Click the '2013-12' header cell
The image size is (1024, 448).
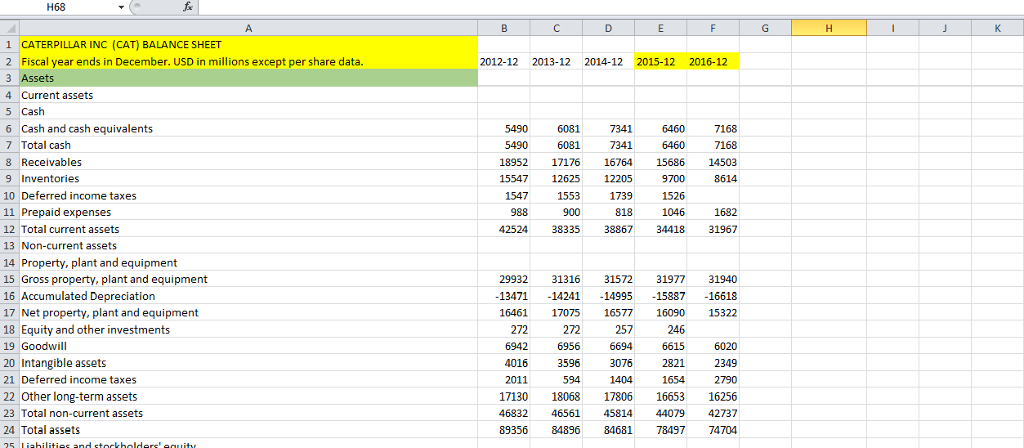click(556, 61)
